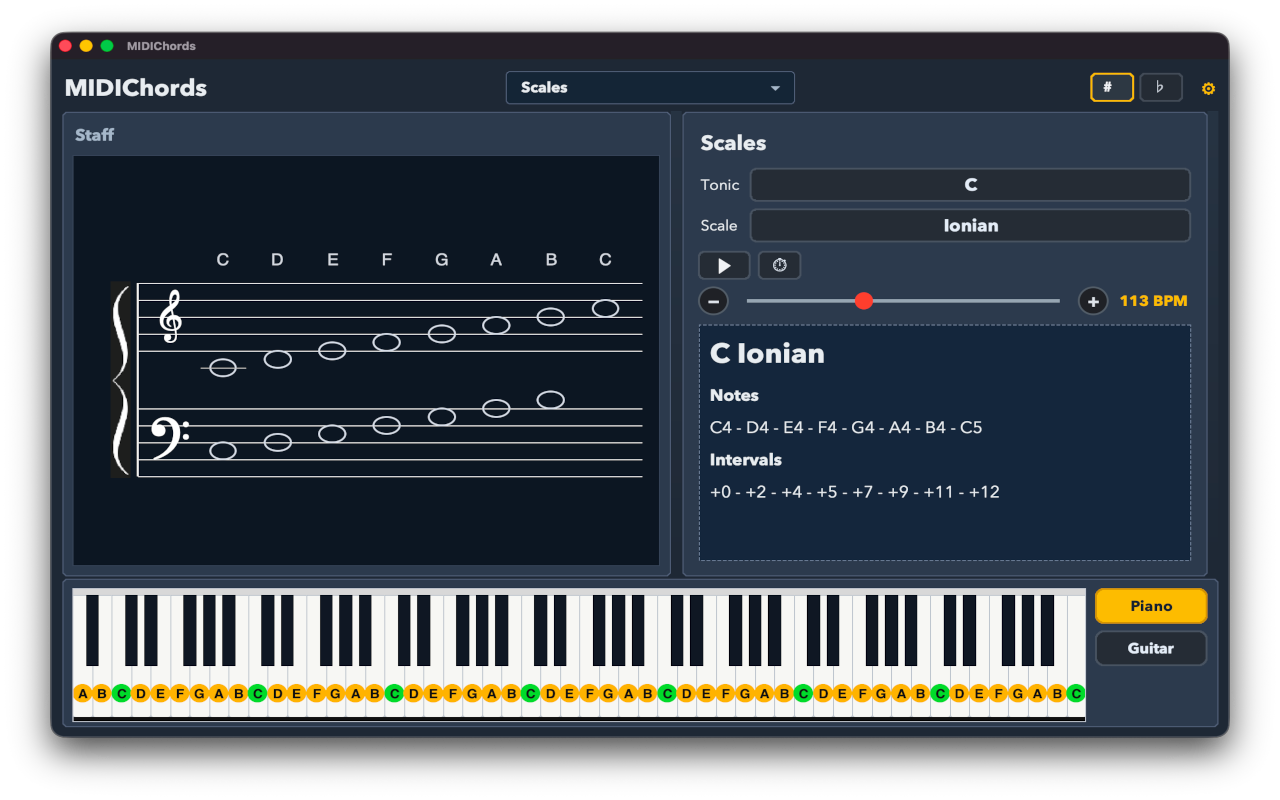Click the rightmost green C piano key
Screen dimensions: 1280x800
1076,693
